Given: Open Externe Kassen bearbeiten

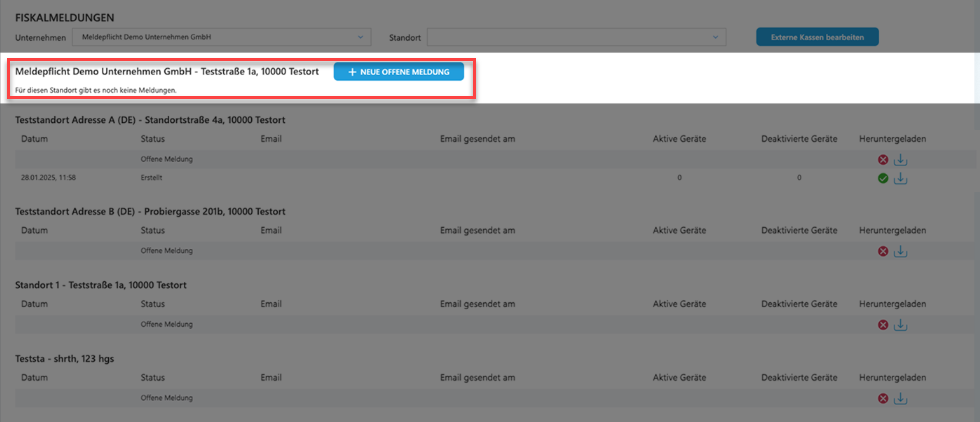Looking at the screenshot, I should tap(817, 37).
